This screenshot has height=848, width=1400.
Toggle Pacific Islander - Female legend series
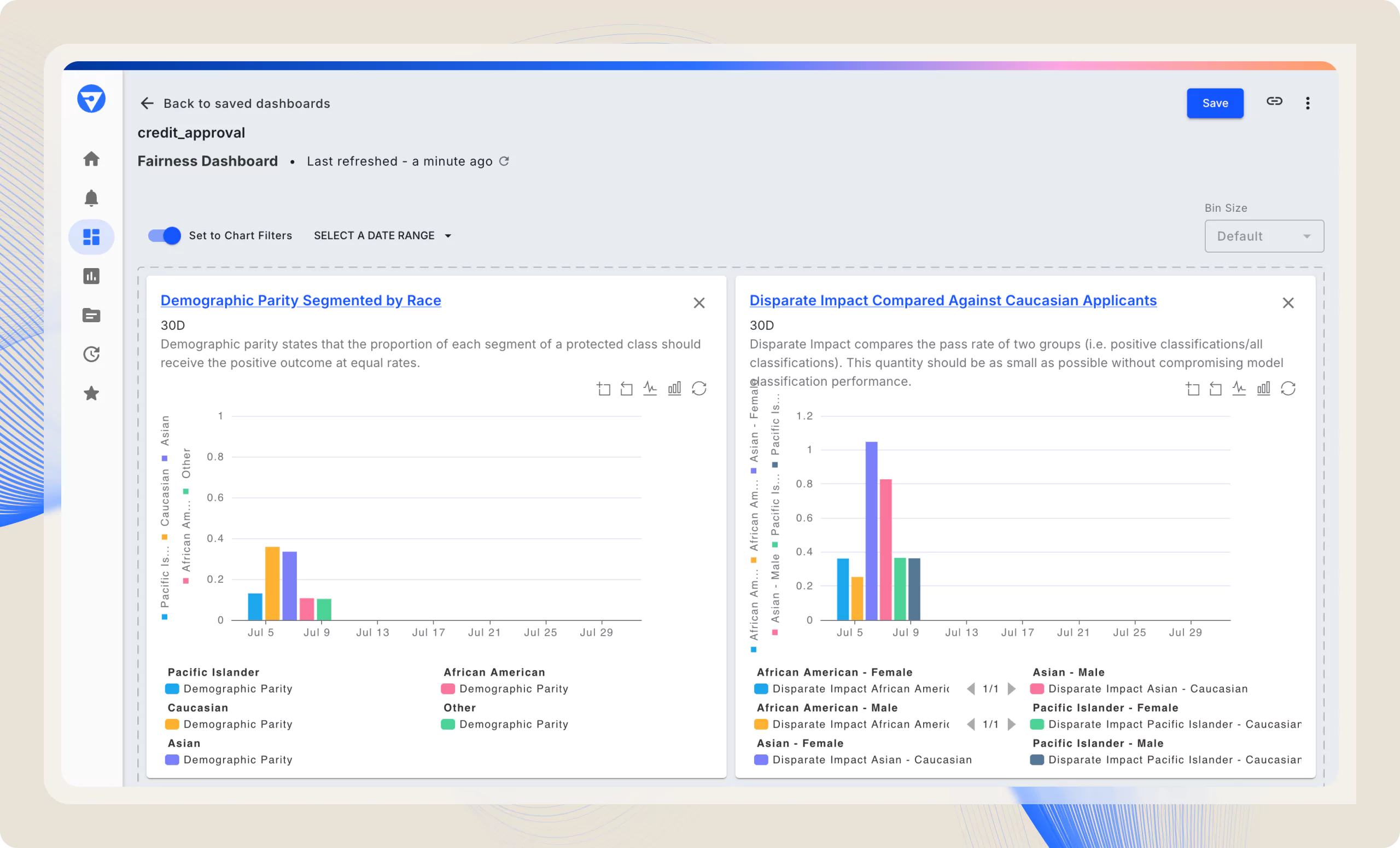pos(1165,724)
